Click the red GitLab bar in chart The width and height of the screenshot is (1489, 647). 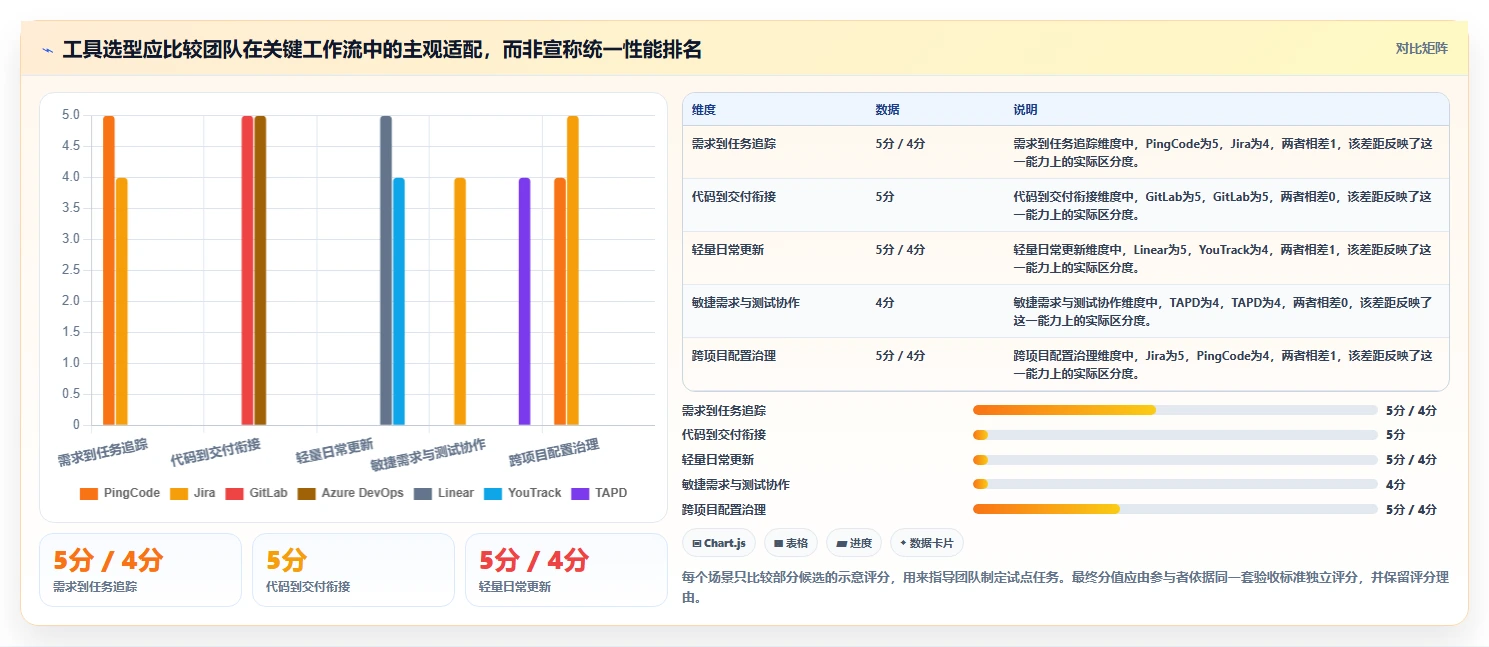[247, 270]
